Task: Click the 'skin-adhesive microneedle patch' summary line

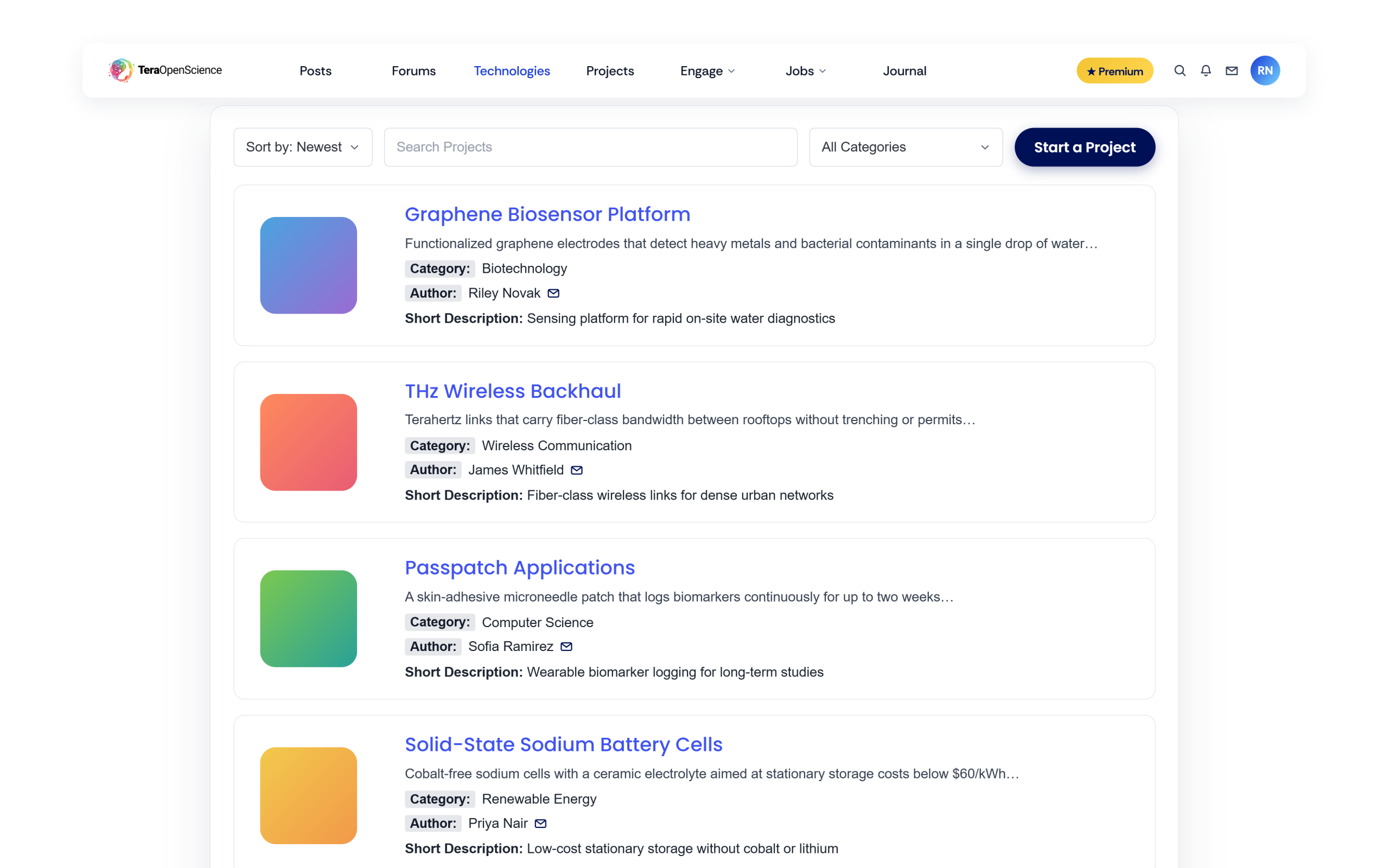Action: (679, 597)
